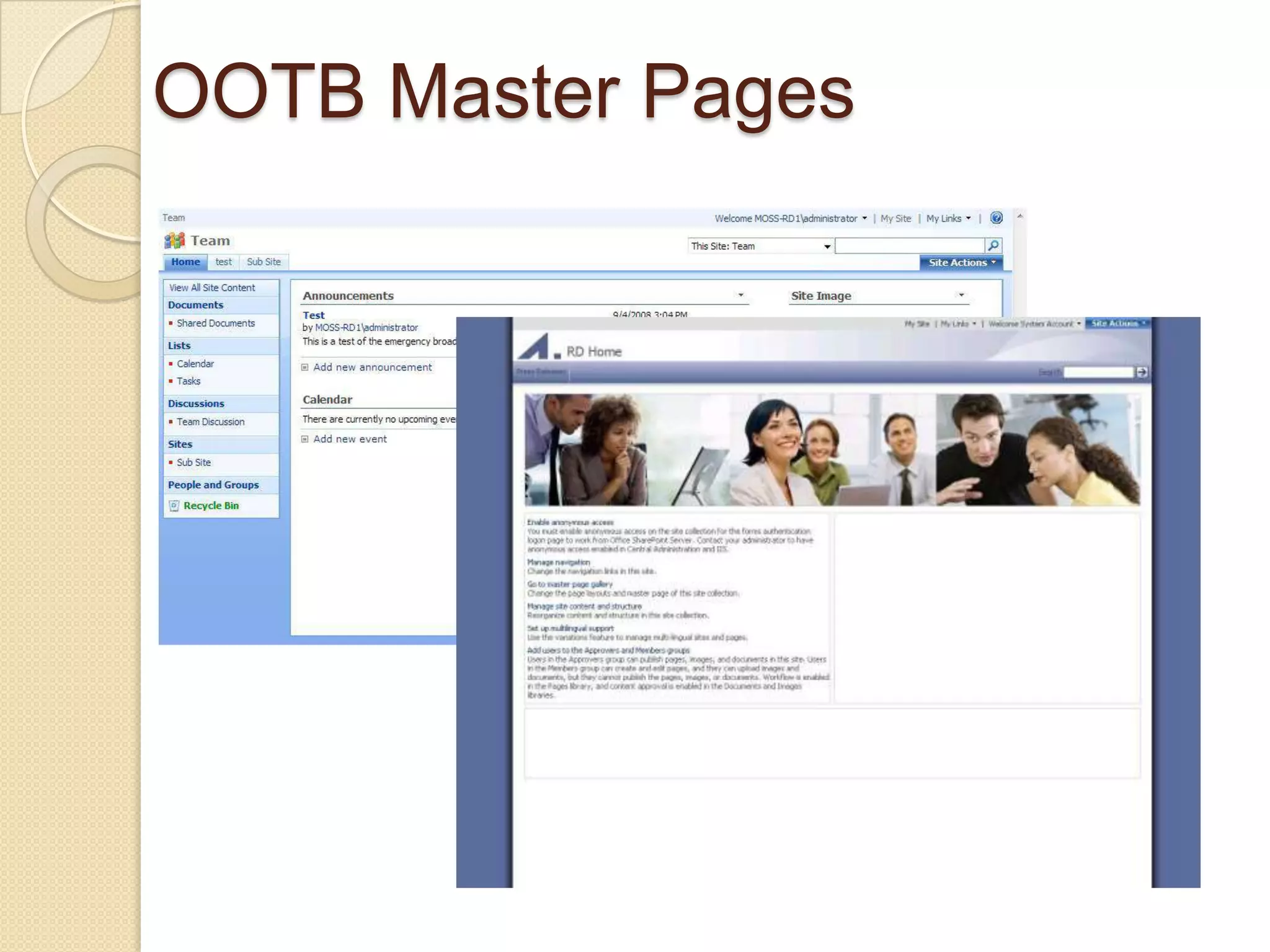Image resolution: width=1270 pixels, height=952 pixels.
Task: Click the Team site search text box
Action: [909, 246]
